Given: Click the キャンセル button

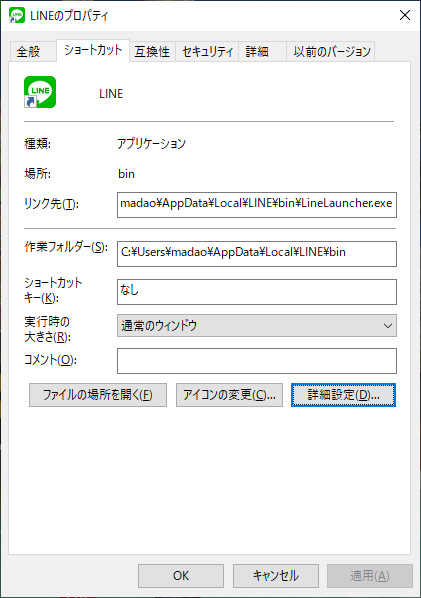Looking at the screenshot, I should pos(276,575).
